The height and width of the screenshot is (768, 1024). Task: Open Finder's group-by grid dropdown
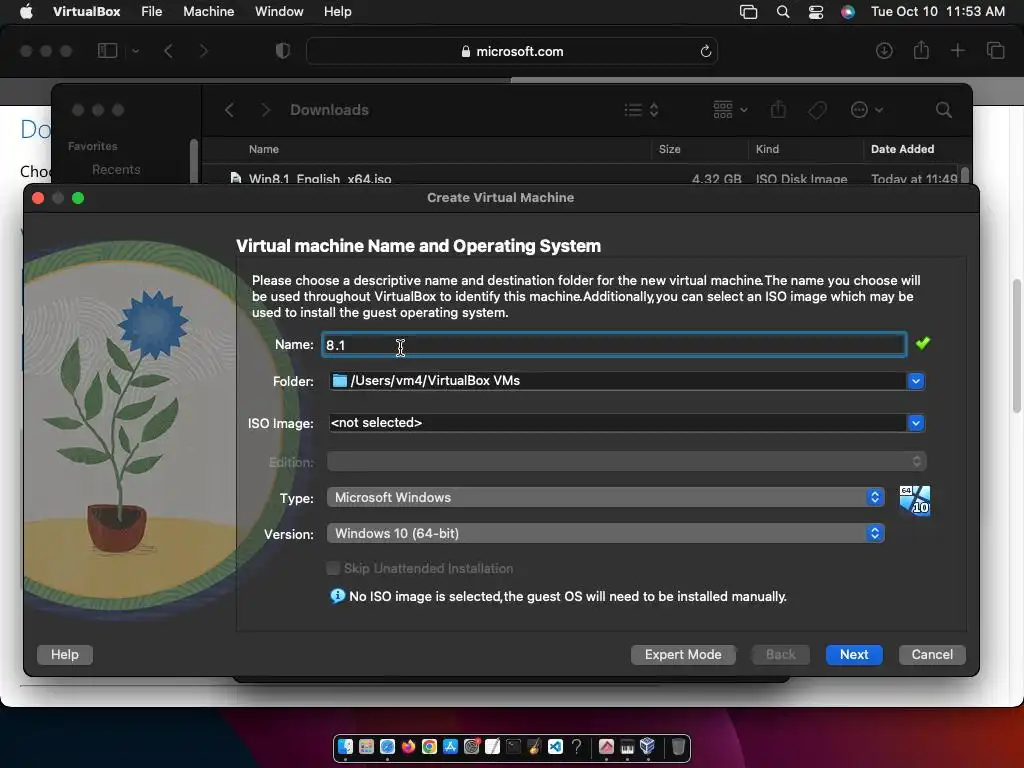[x=730, y=110]
